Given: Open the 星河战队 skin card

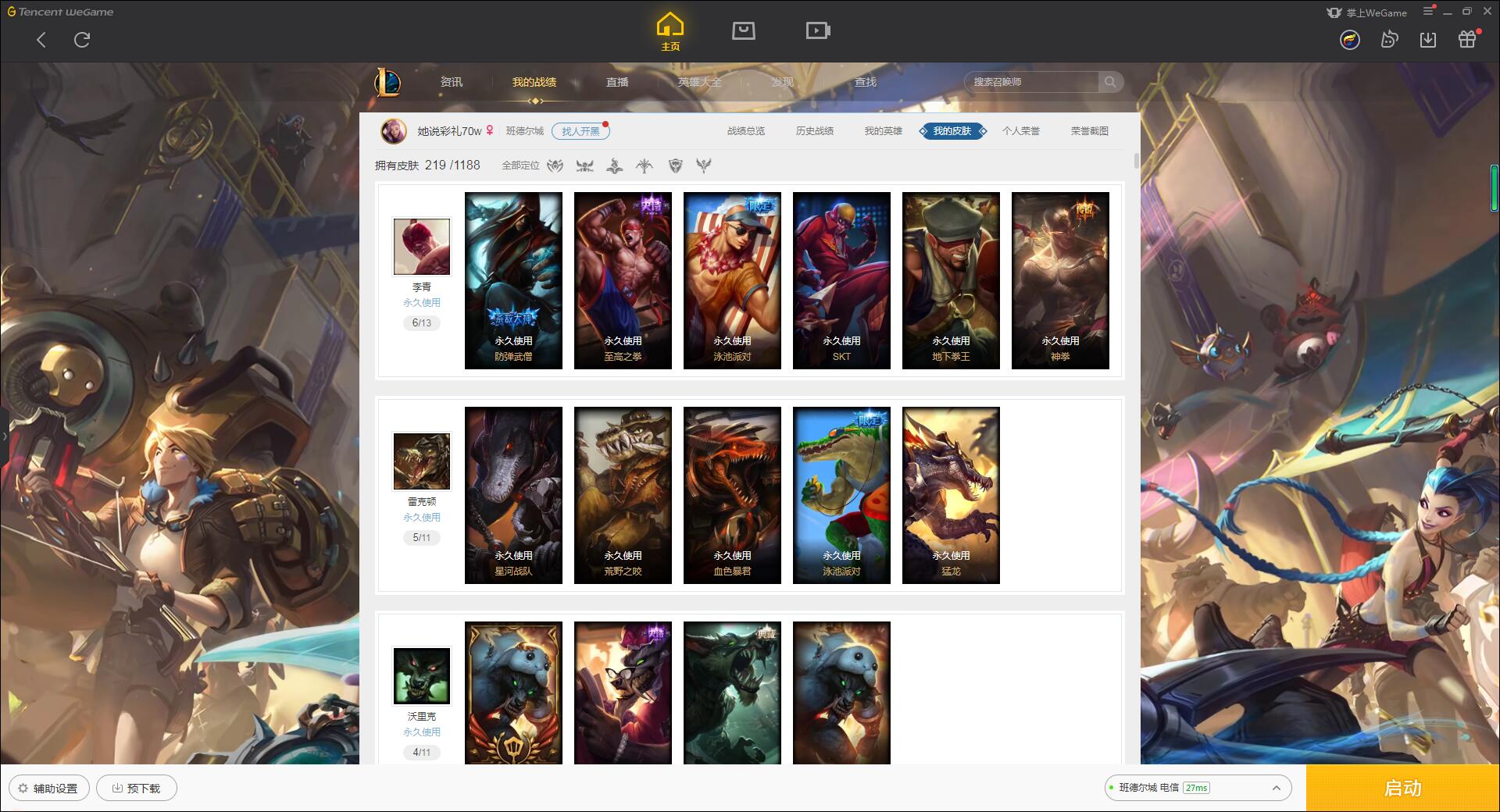Looking at the screenshot, I should (x=513, y=495).
